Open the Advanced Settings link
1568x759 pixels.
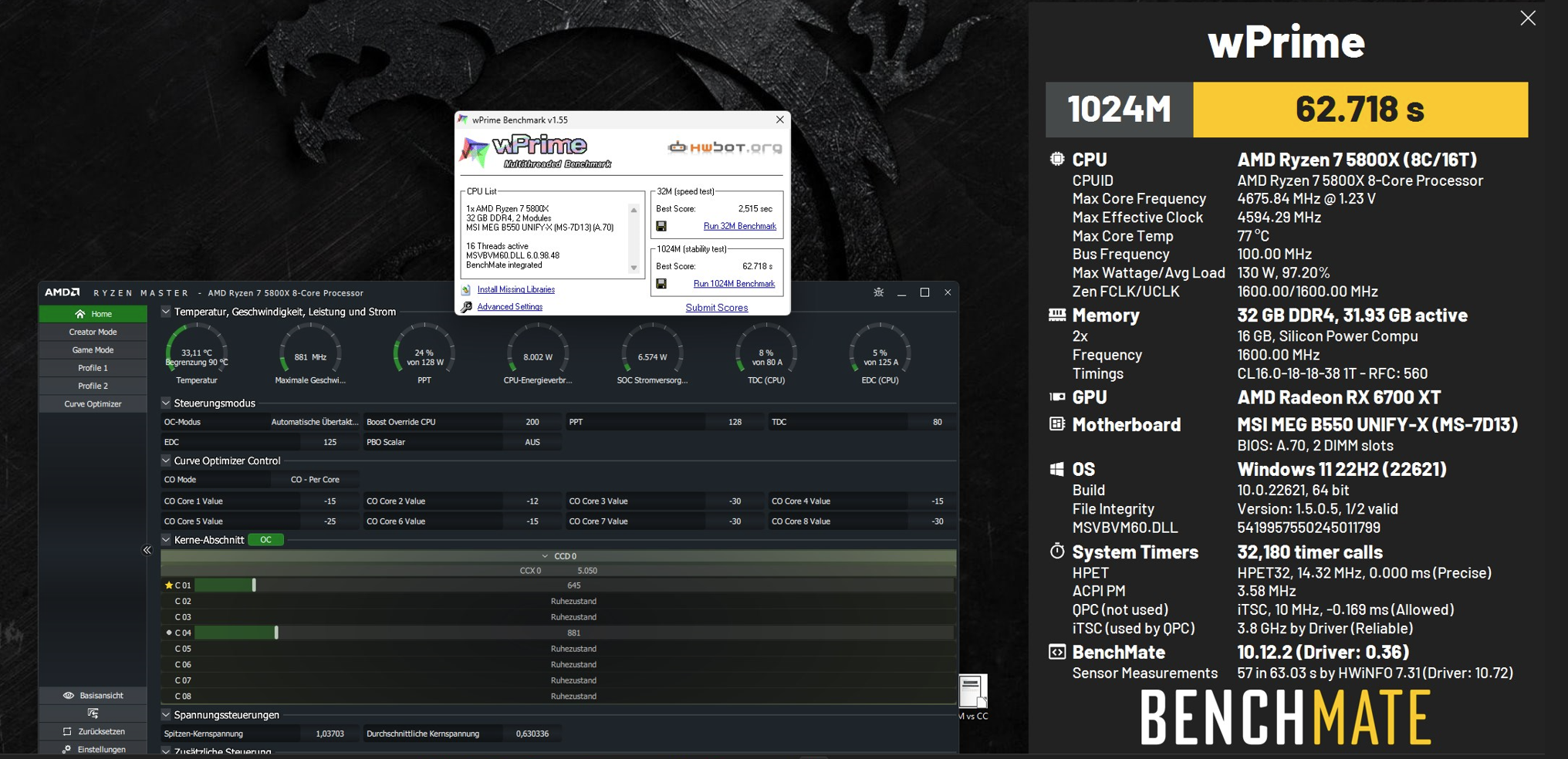click(509, 307)
